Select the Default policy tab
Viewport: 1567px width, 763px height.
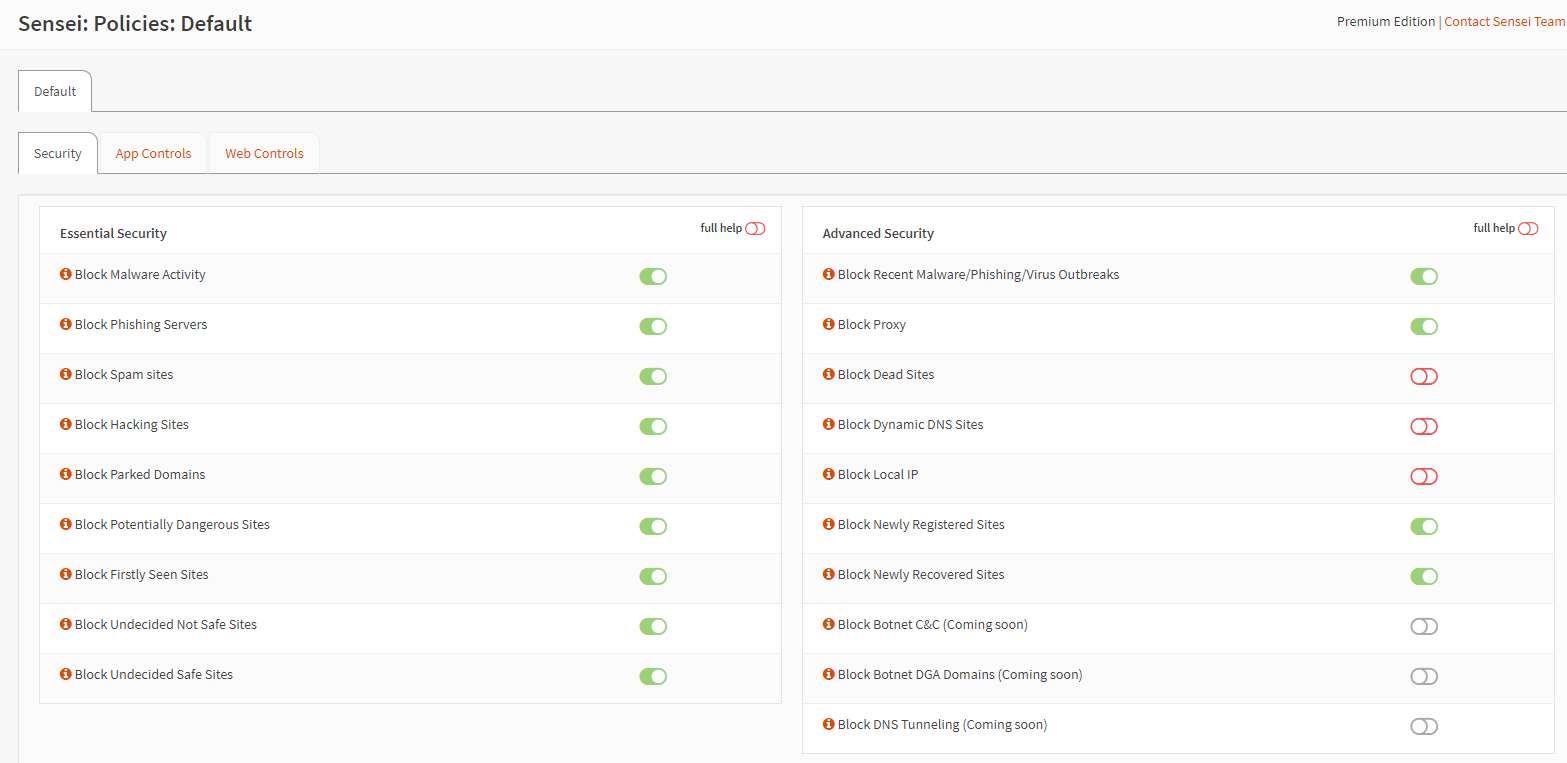pyautogui.click(x=54, y=91)
